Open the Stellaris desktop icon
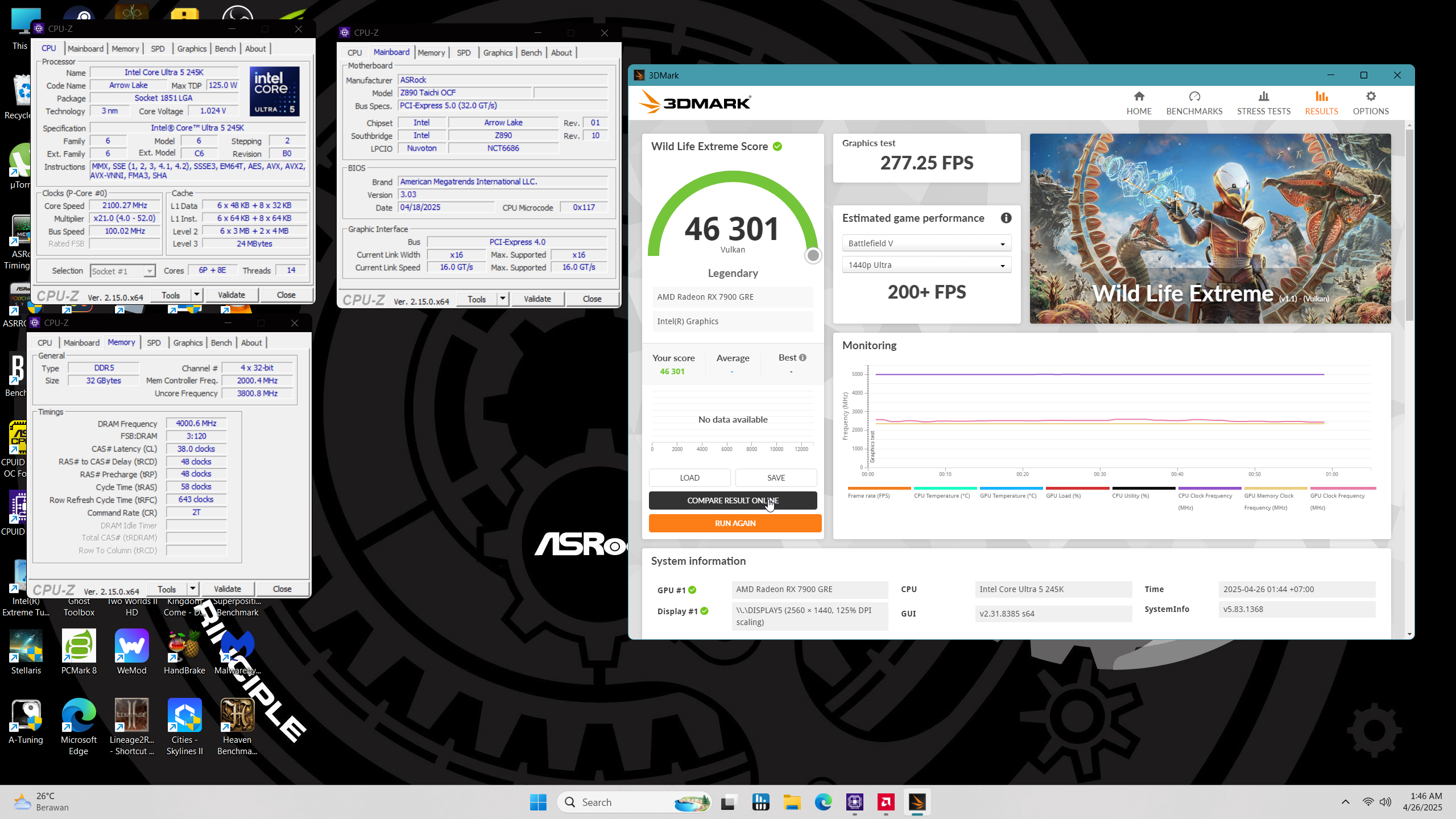The height and width of the screenshot is (819, 1456). 26,652
